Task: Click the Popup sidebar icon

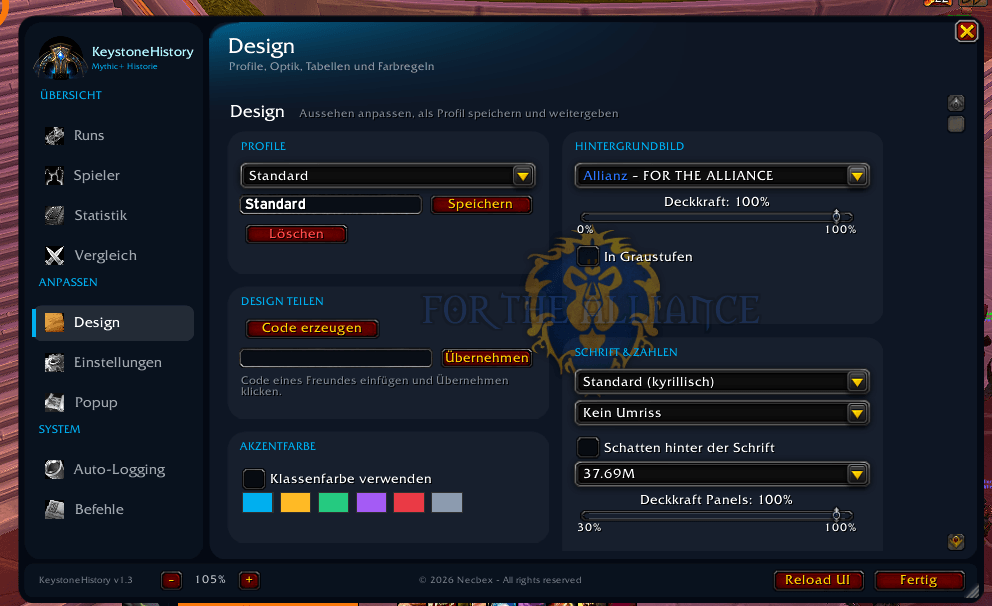Action: [x=54, y=402]
